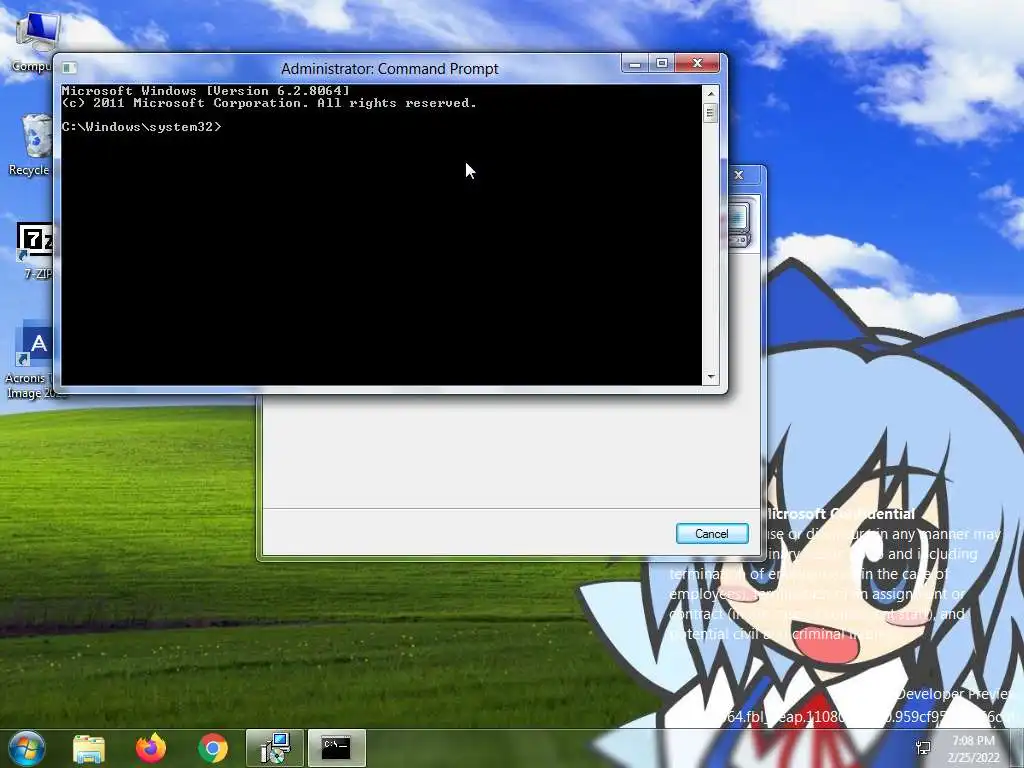Maximize the Command Prompt window

[x=662, y=64]
